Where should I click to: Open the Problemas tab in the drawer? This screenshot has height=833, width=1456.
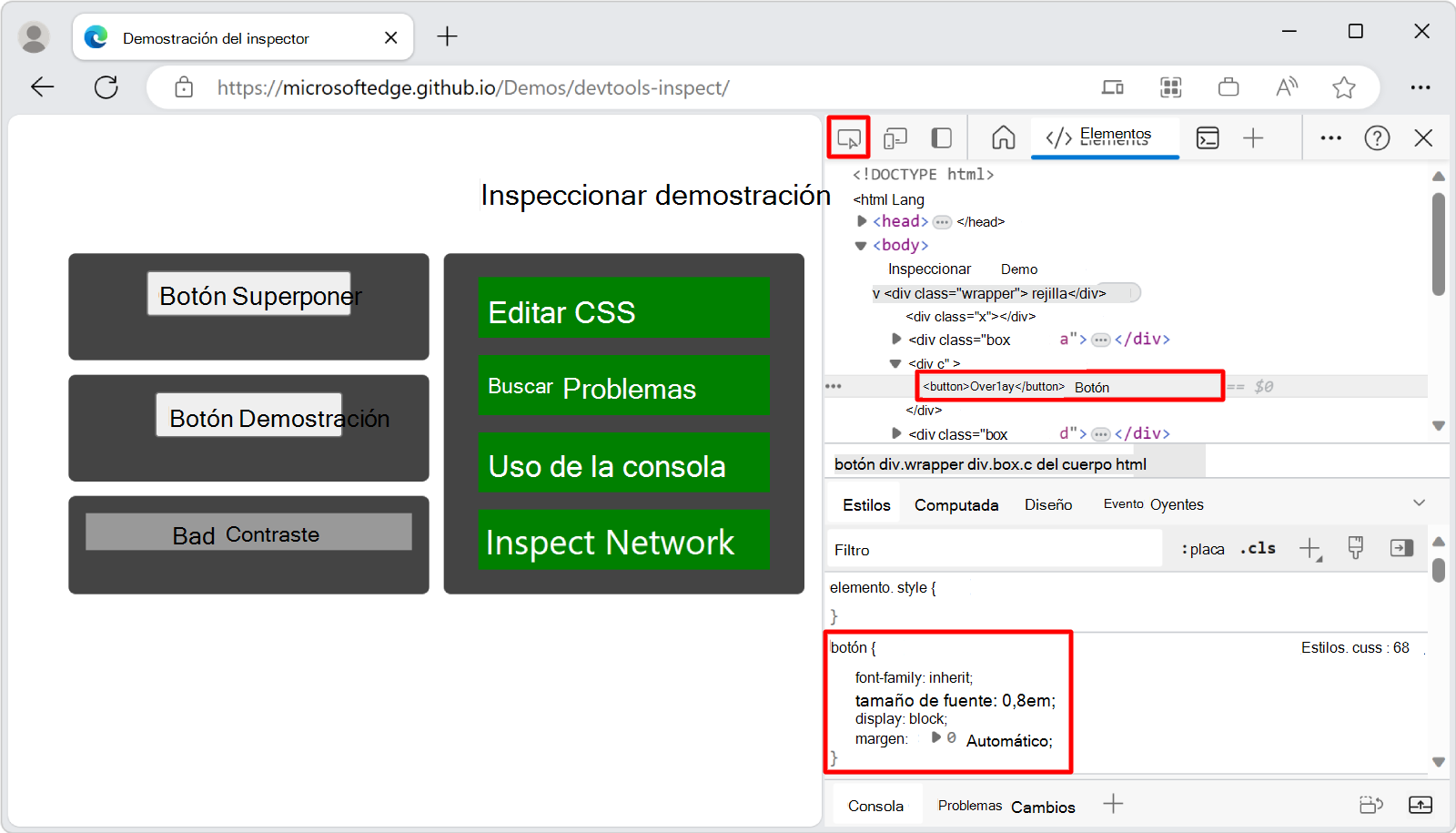tap(969, 805)
